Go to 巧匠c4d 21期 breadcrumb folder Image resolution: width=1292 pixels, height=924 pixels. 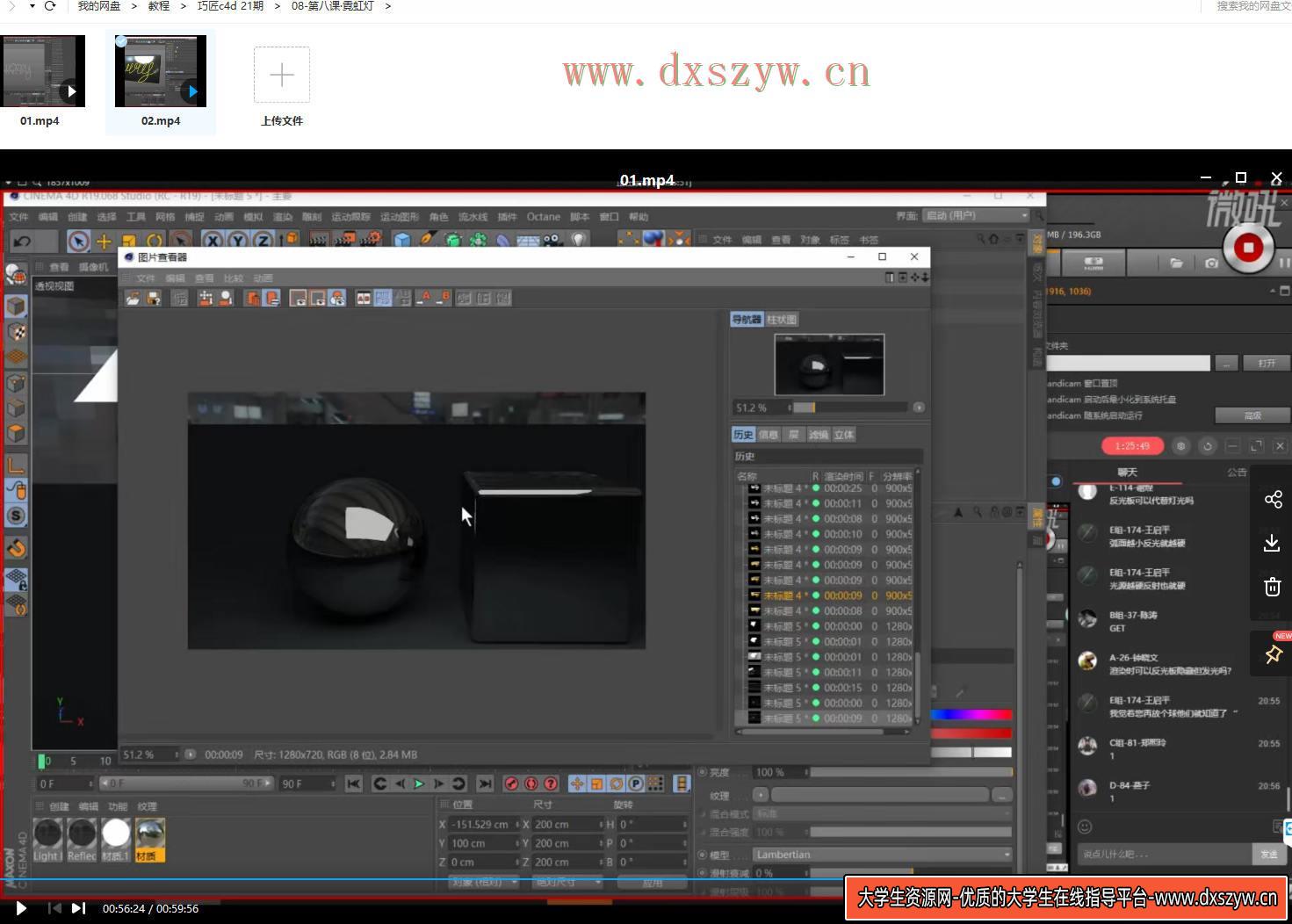tap(230, 6)
